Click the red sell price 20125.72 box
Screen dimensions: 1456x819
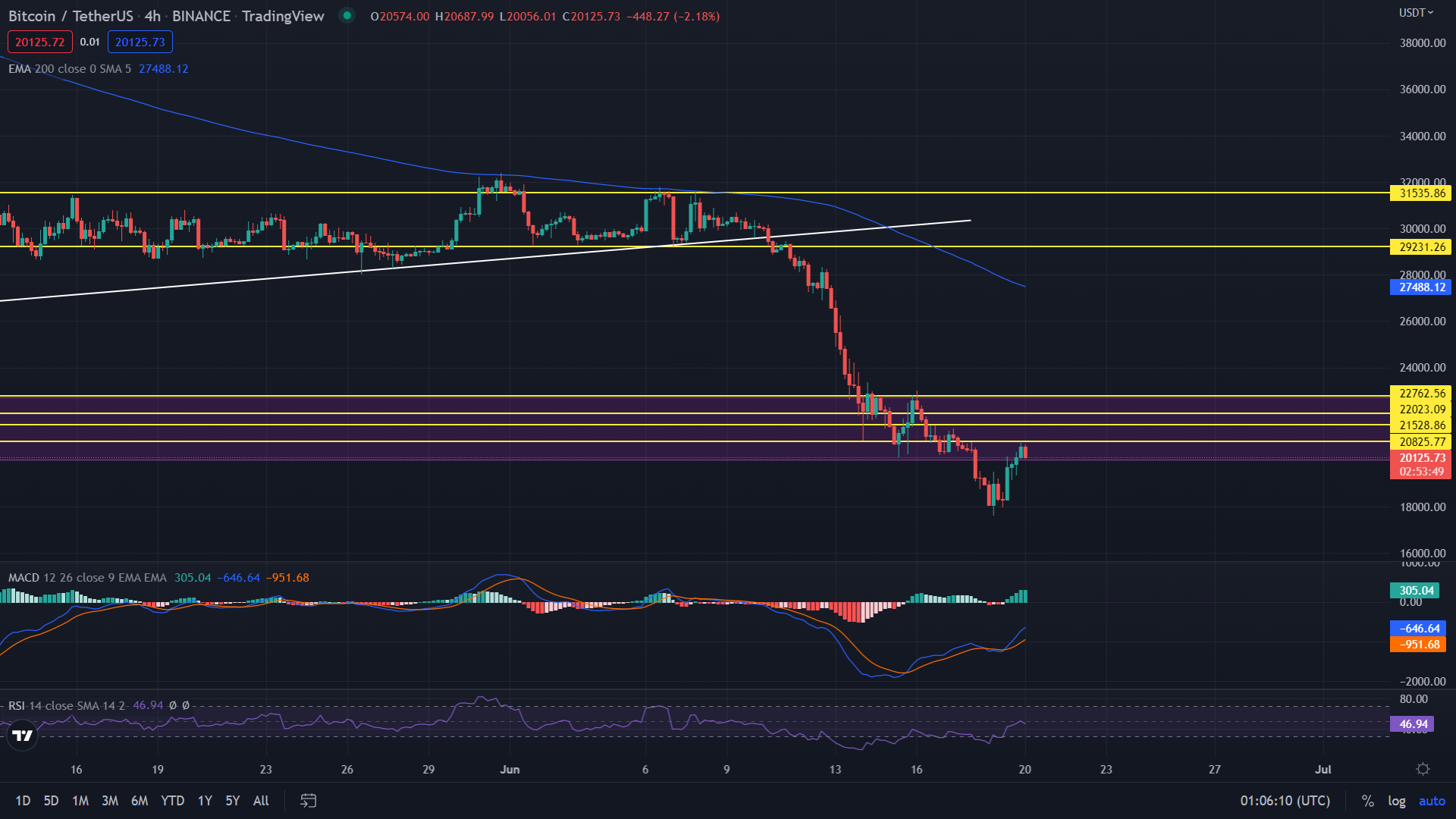[39, 42]
